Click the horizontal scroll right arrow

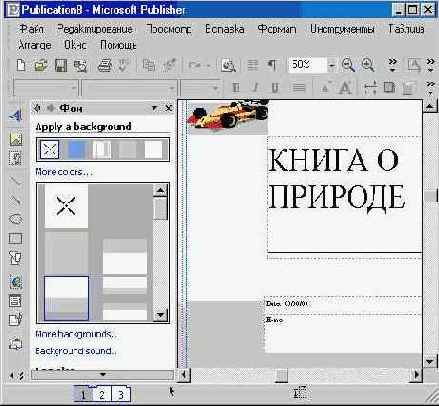coord(416,375)
